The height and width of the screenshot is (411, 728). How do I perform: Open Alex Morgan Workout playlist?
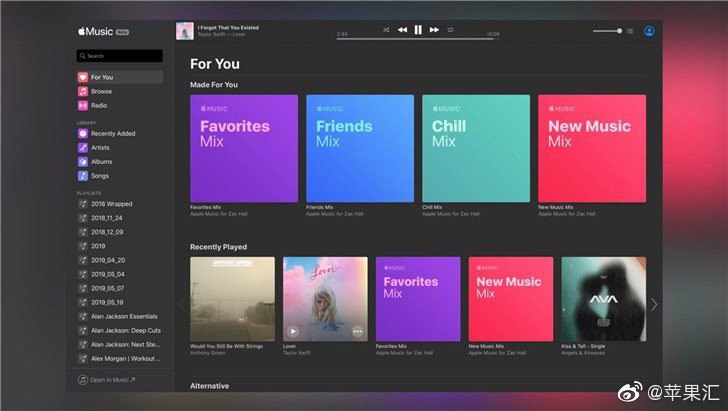120,359
